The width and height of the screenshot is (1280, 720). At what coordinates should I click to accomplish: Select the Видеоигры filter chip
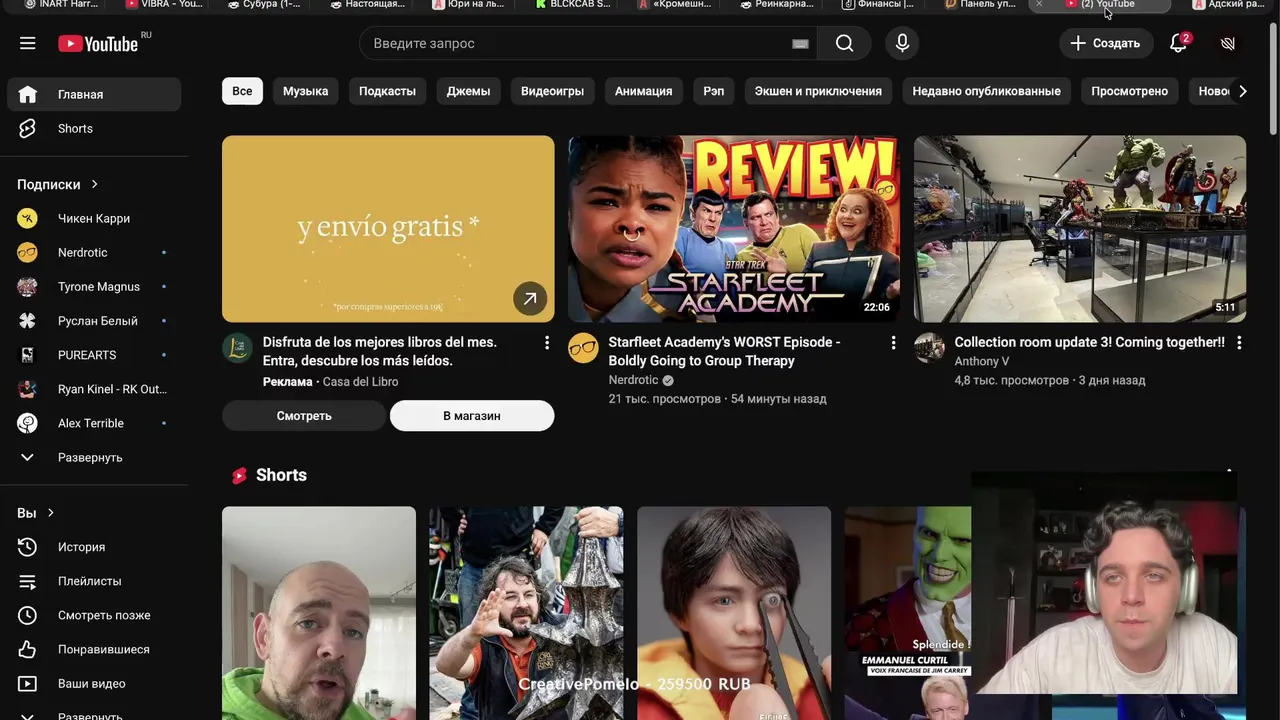[552, 91]
